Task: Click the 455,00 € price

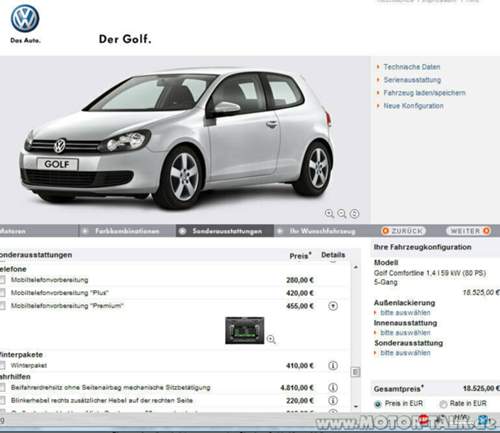Action: (x=300, y=306)
